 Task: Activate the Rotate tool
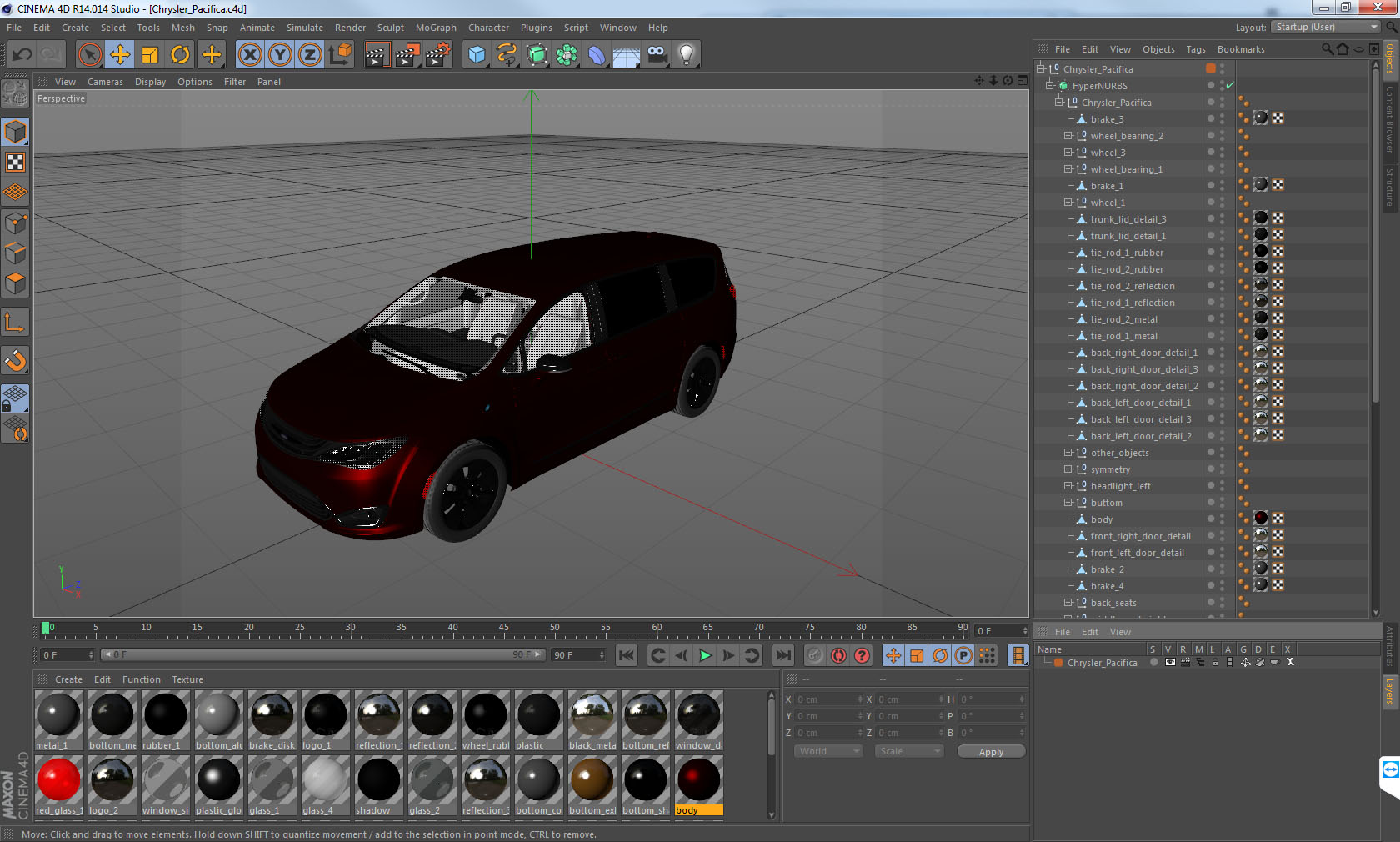[x=180, y=55]
